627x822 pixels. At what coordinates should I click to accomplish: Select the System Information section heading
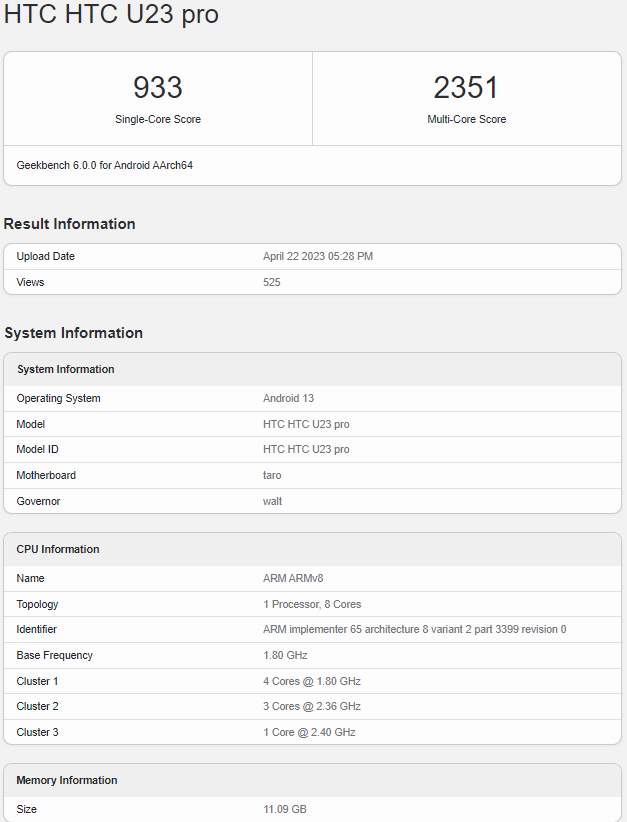[x=74, y=333]
